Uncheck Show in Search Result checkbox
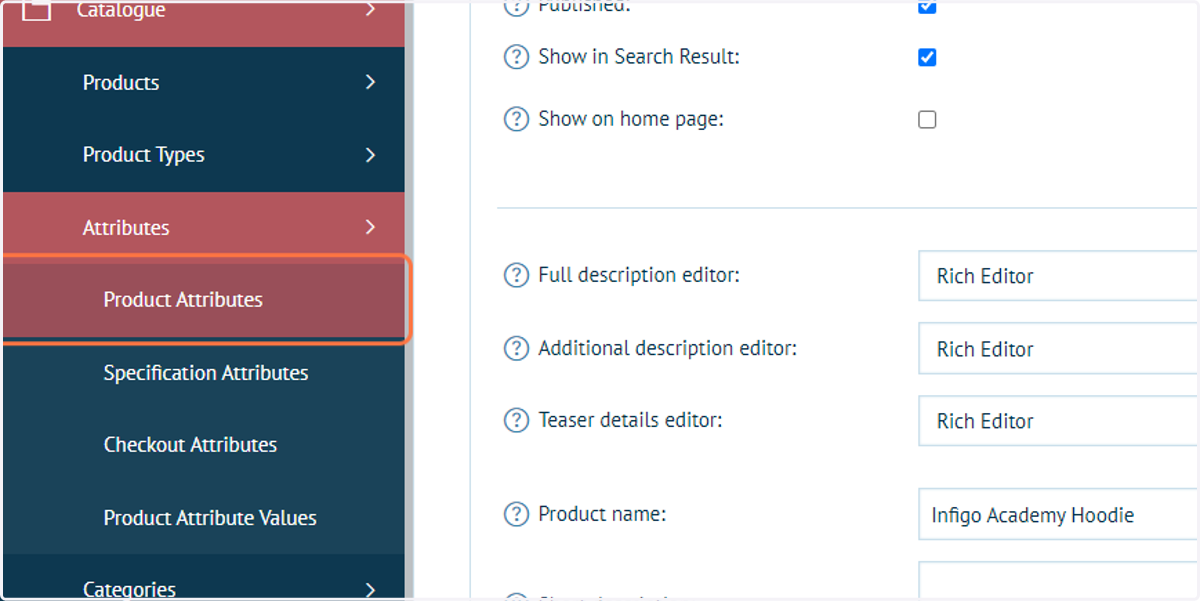The height and width of the screenshot is (601, 1200). 927,57
